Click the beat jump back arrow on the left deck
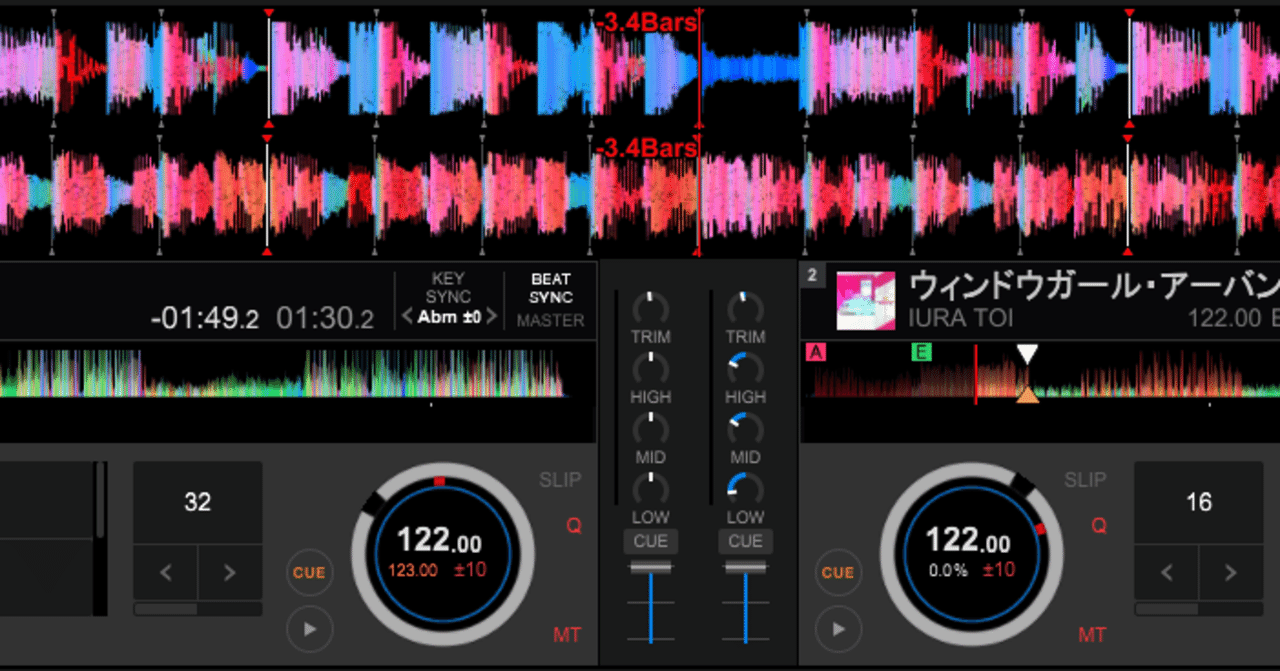1280x671 pixels. [165, 573]
